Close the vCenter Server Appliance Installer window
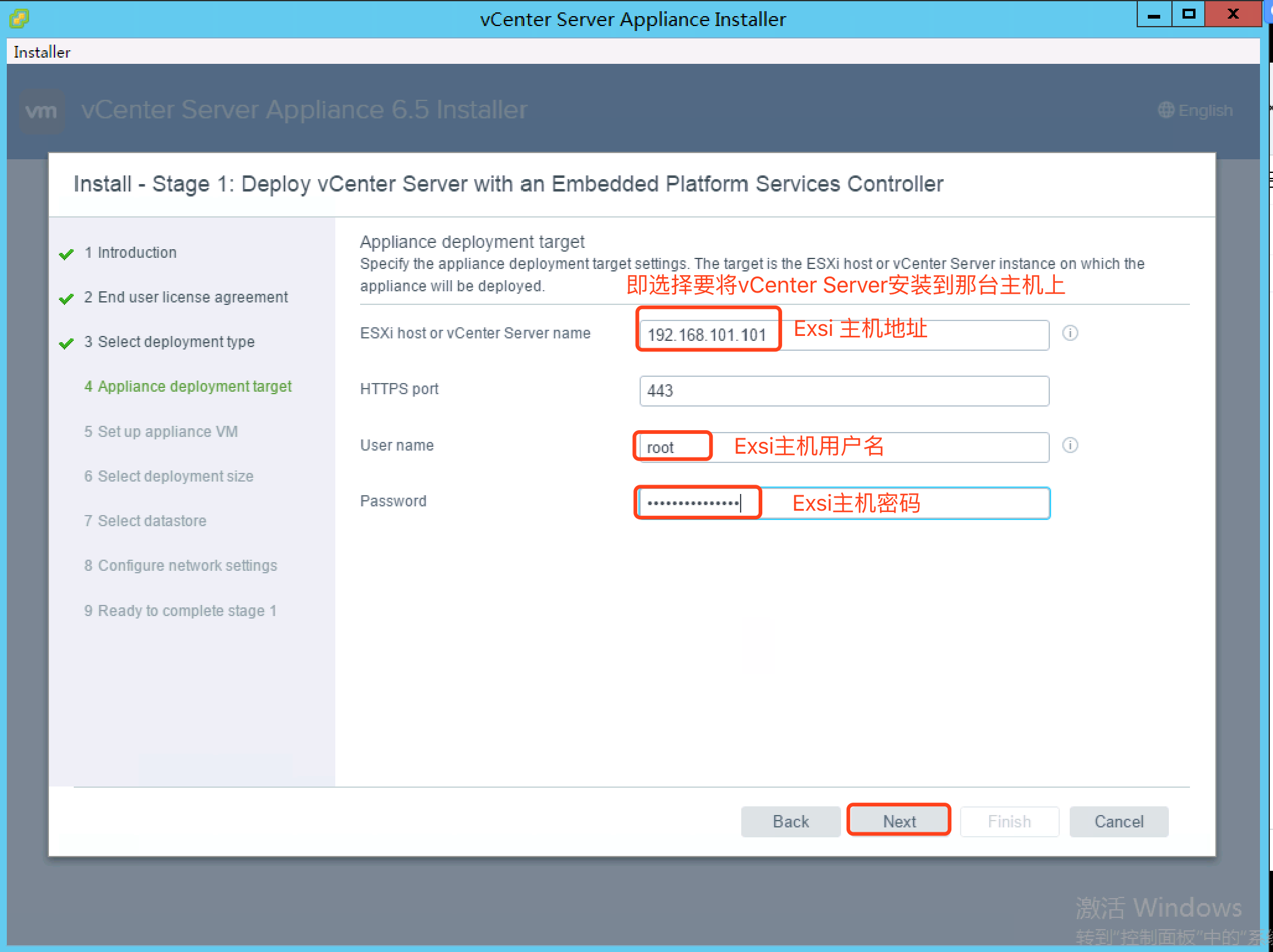The image size is (1273, 952). [x=1233, y=14]
